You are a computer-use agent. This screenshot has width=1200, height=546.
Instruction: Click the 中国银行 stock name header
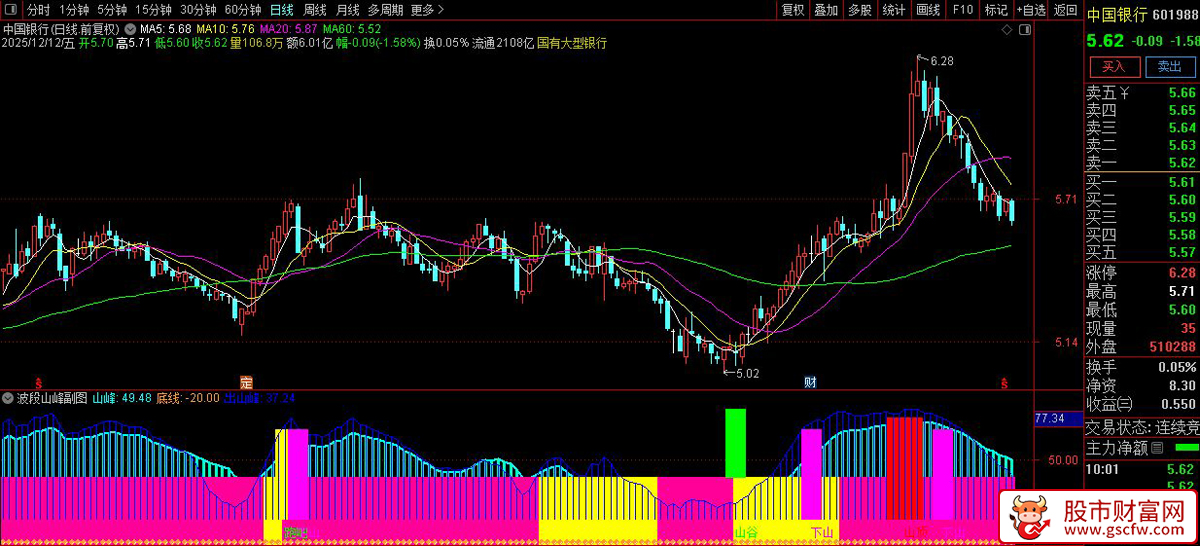click(1117, 15)
